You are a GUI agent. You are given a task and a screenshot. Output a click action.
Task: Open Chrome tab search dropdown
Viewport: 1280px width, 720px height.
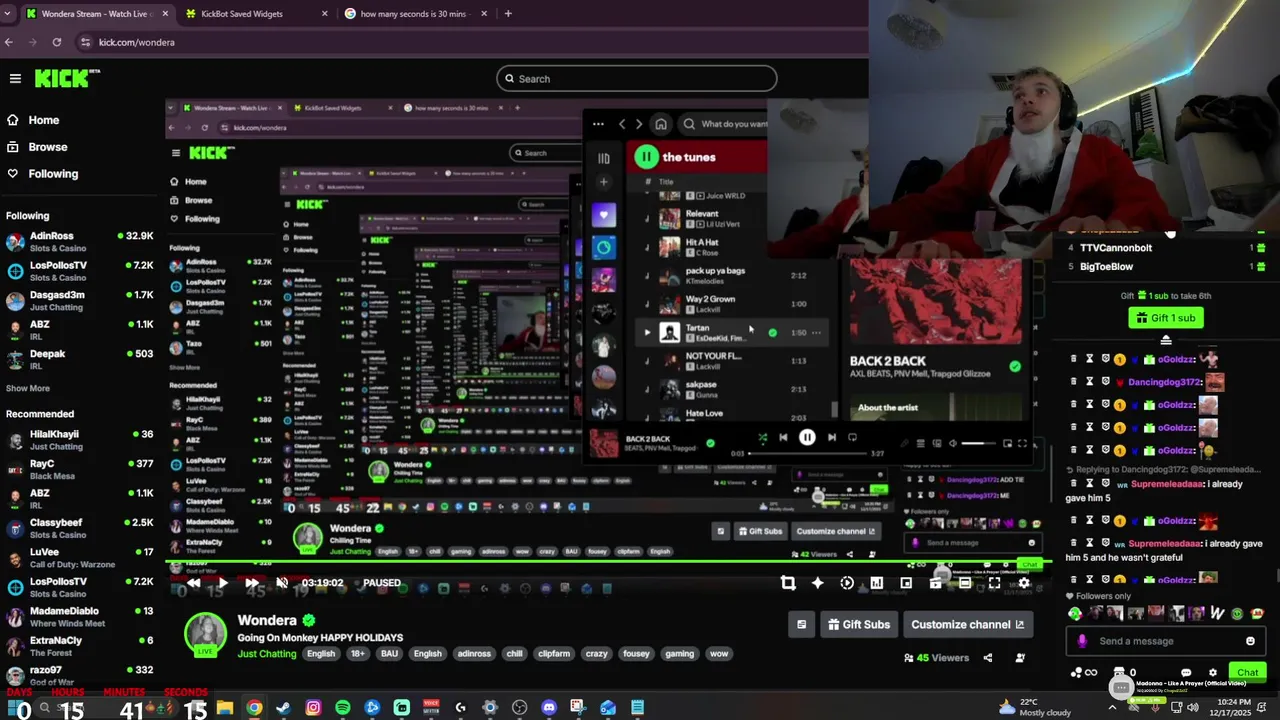9,14
